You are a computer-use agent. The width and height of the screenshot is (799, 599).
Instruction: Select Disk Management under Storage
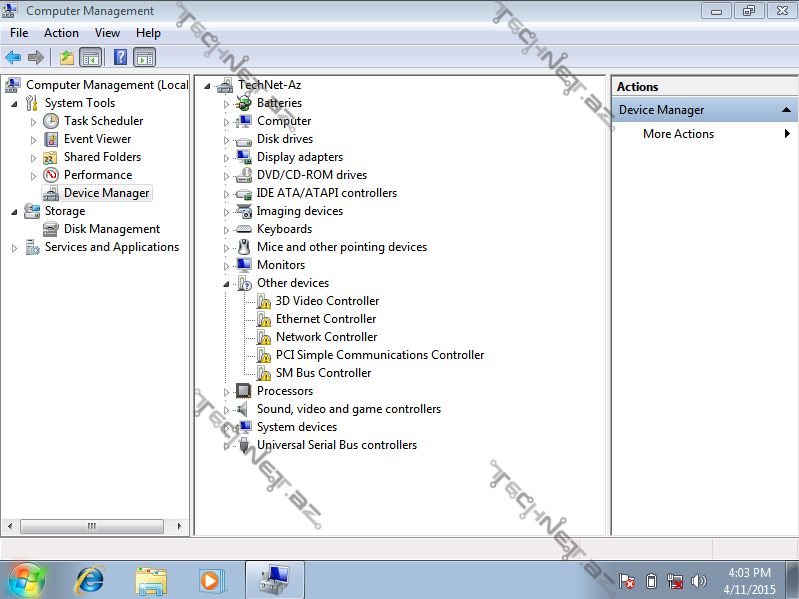pos(111,229)
